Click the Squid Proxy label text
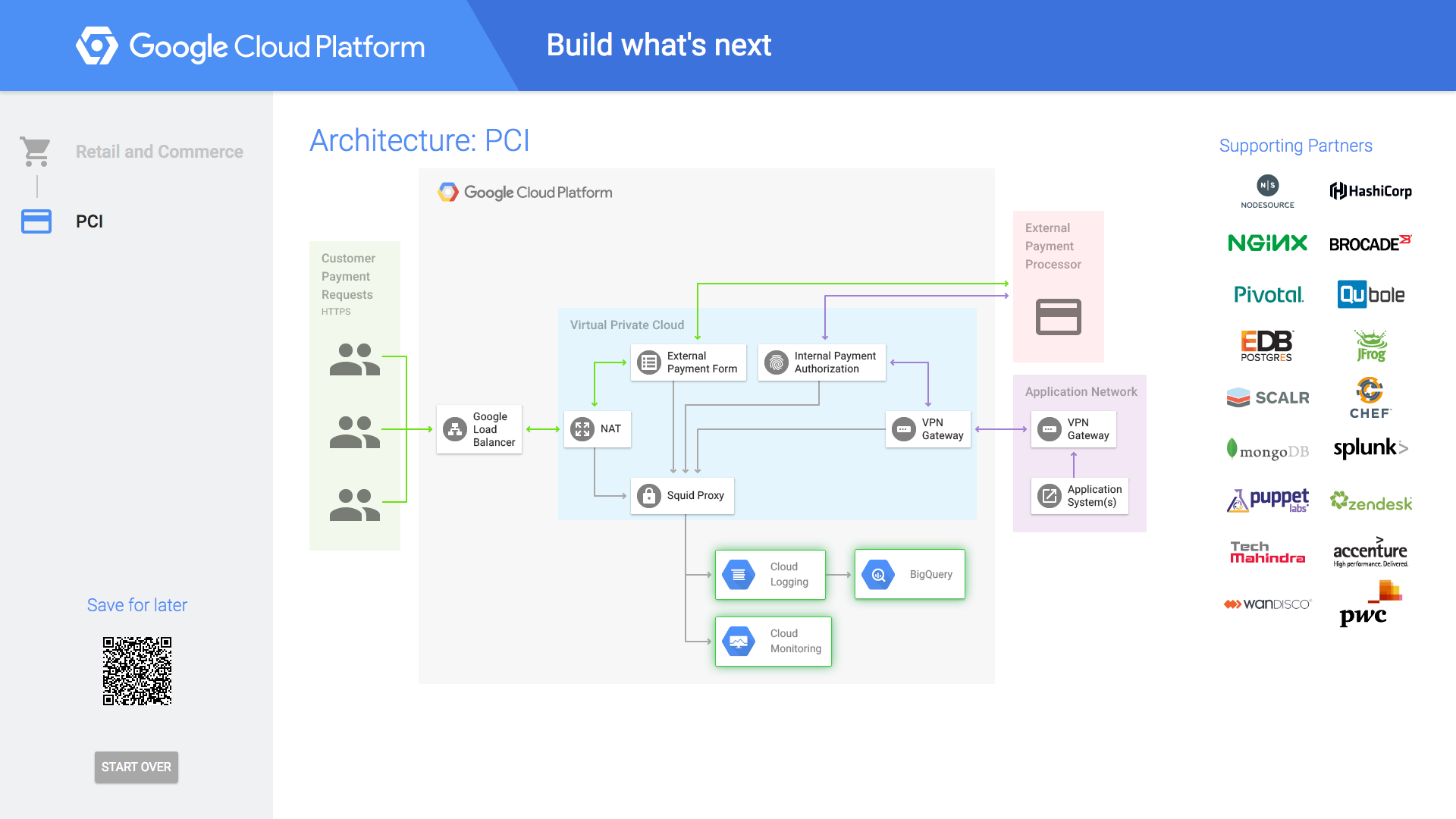Viewport: 1456px width, 819px height. (x=695, y=496)
